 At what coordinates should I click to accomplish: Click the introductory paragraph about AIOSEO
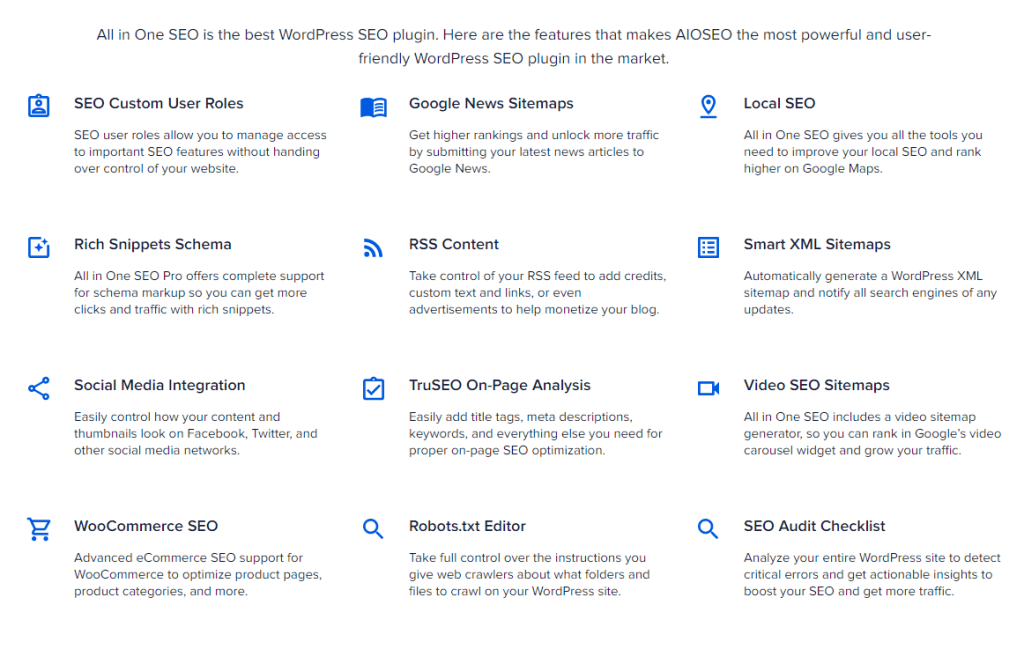pyautogui.click(x=513, y=44)
